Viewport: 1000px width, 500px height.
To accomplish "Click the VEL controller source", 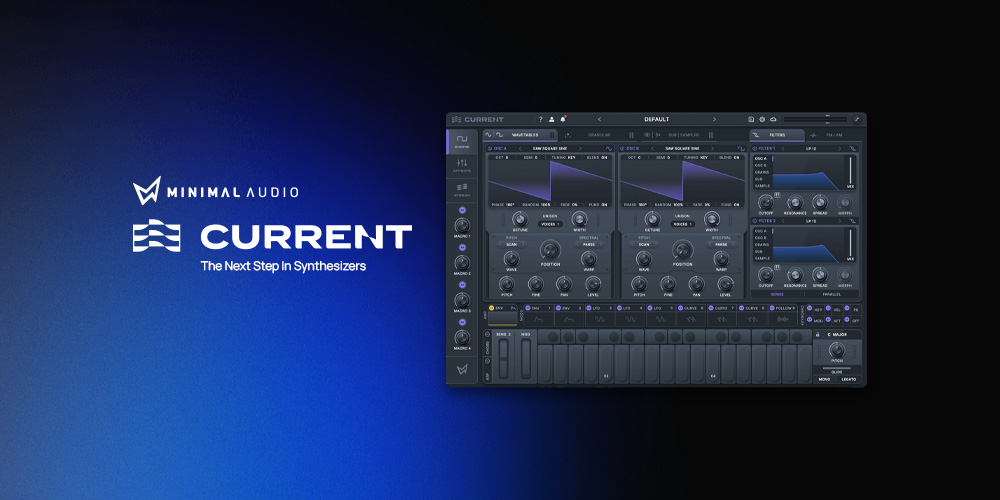I will 828,309.
